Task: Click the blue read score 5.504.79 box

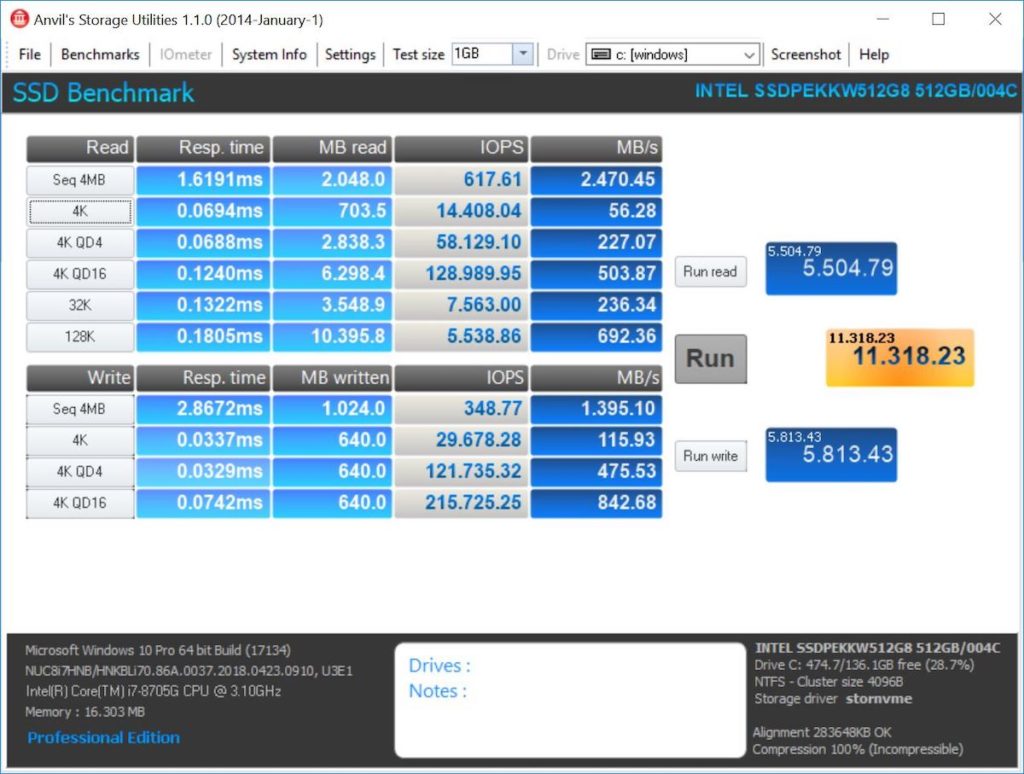Action: [x=830, y=268]
